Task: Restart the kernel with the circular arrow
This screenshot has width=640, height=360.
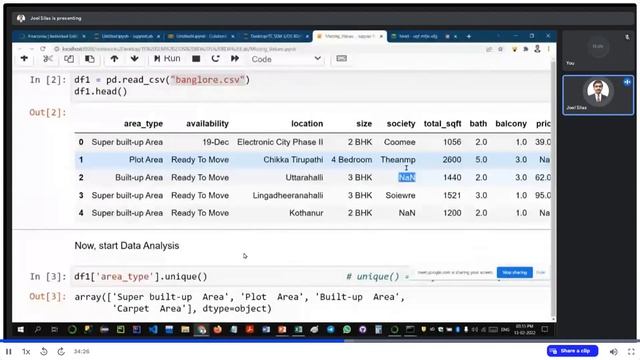Action: click(216, 59)
